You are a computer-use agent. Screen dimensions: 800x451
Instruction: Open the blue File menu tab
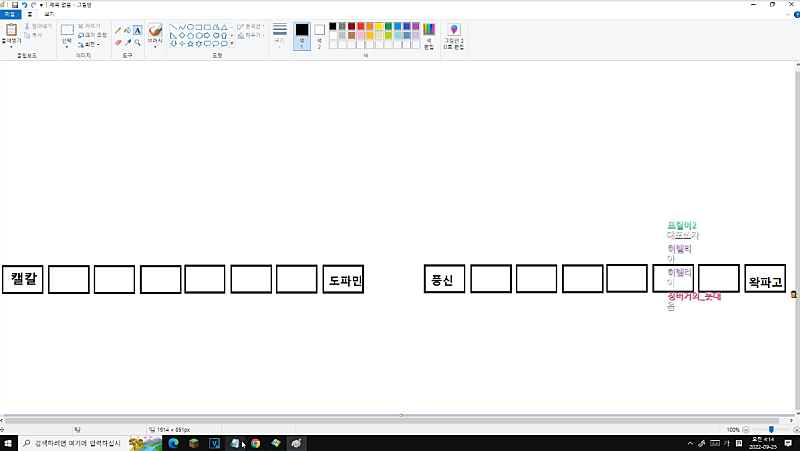tap(10, 14)
